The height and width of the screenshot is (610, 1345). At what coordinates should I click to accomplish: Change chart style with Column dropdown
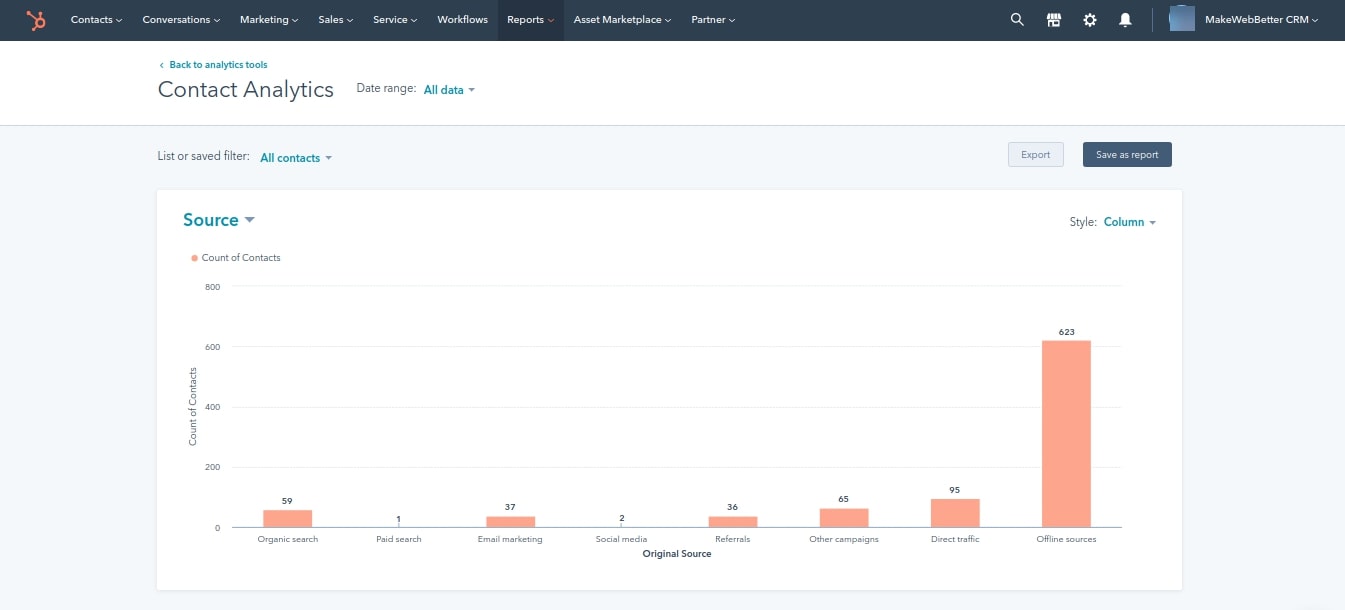point(1128,222)
